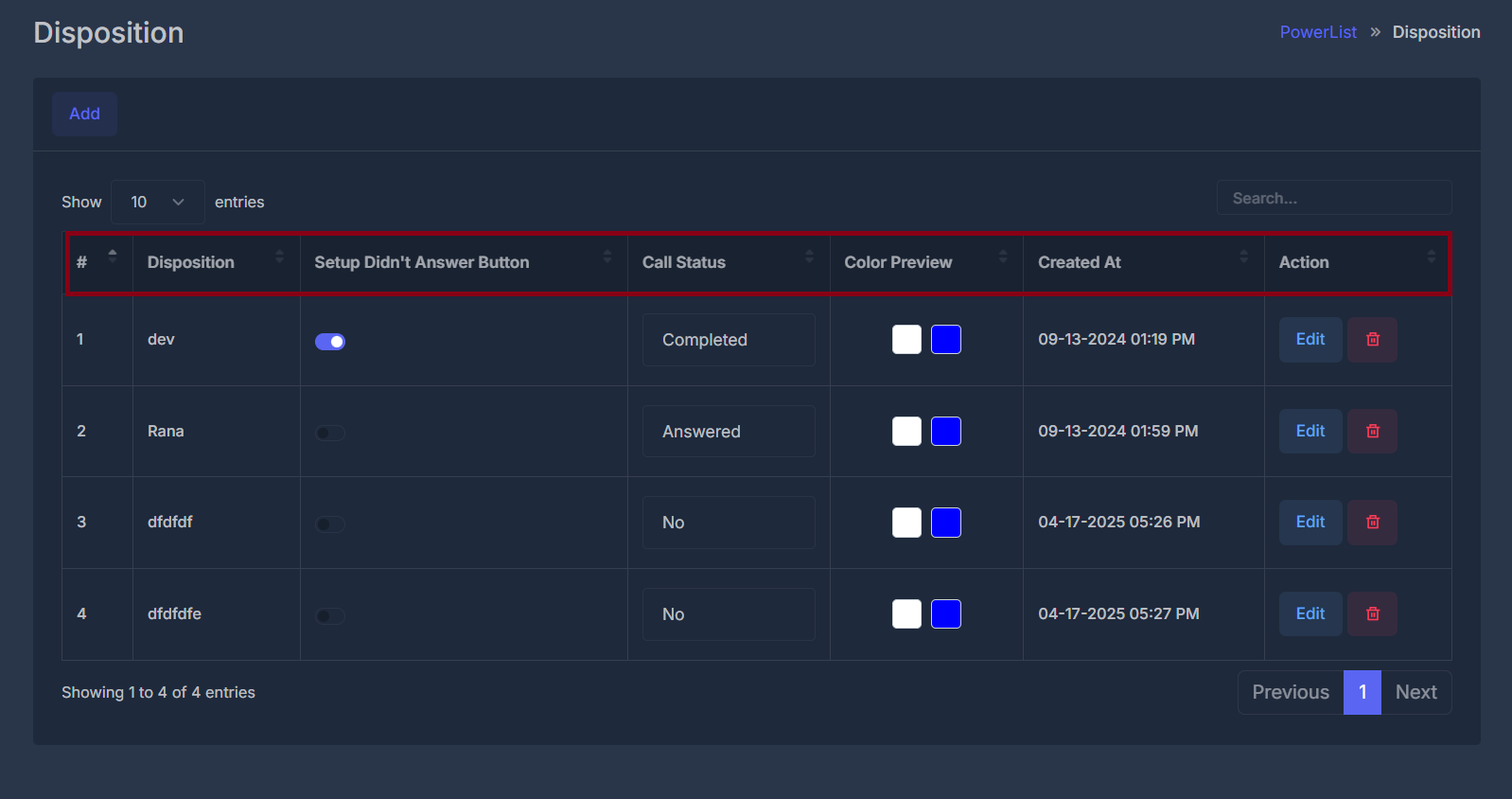
Task: Click white color swatch in dev row
Action: click(x=906, y=339)
